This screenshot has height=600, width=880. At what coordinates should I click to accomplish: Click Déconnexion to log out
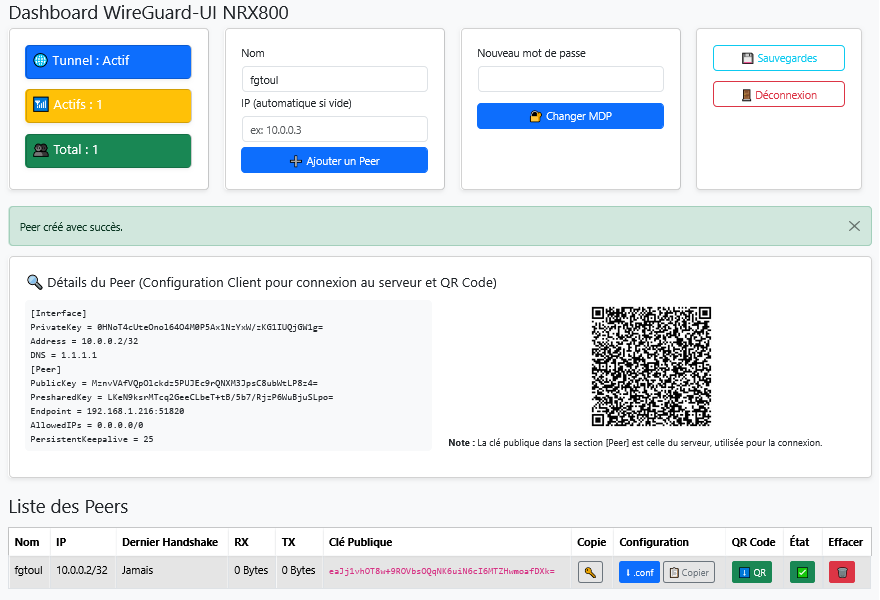coord(778,94)
